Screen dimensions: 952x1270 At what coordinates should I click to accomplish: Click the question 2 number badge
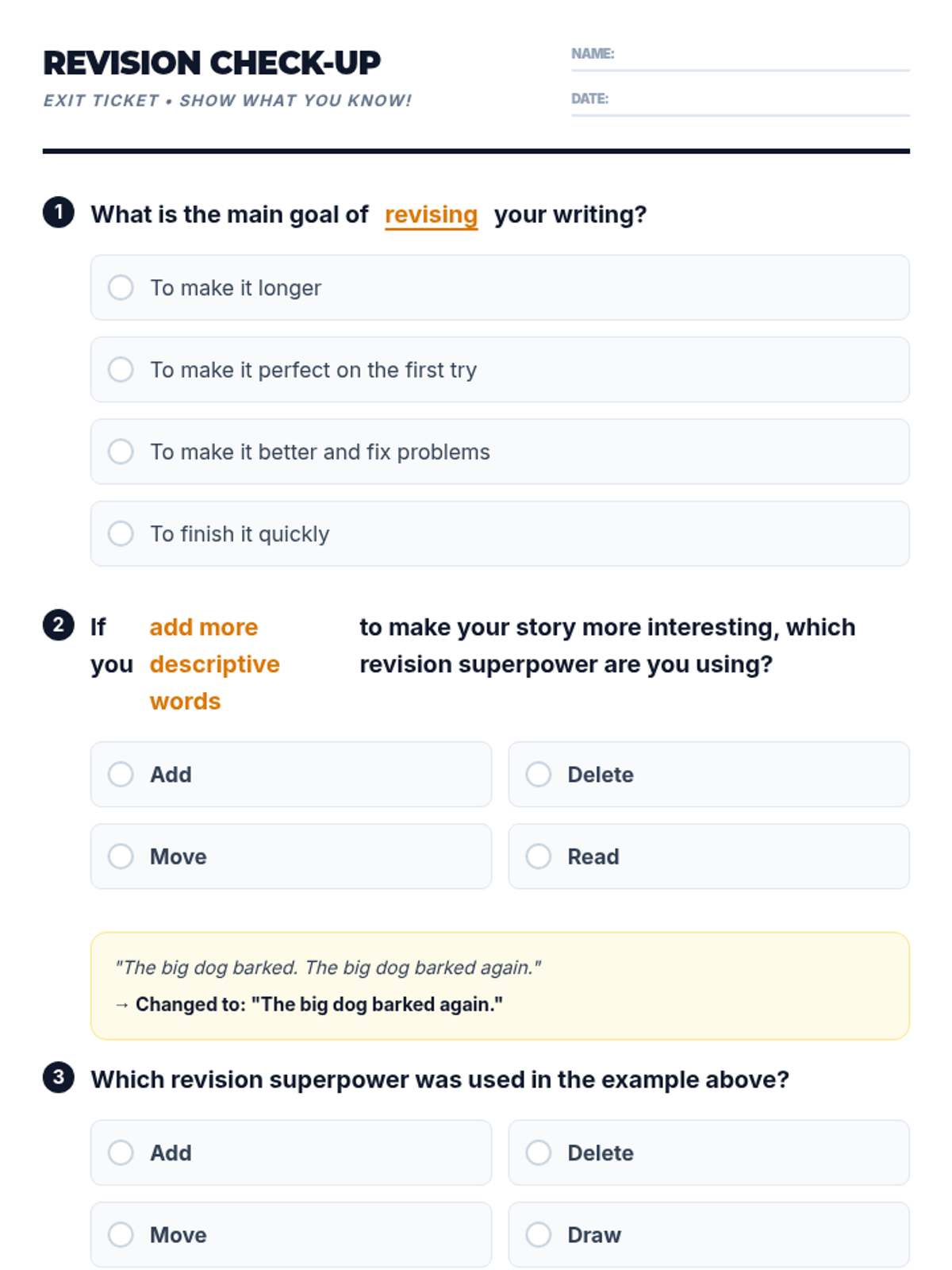pos(59,625)
